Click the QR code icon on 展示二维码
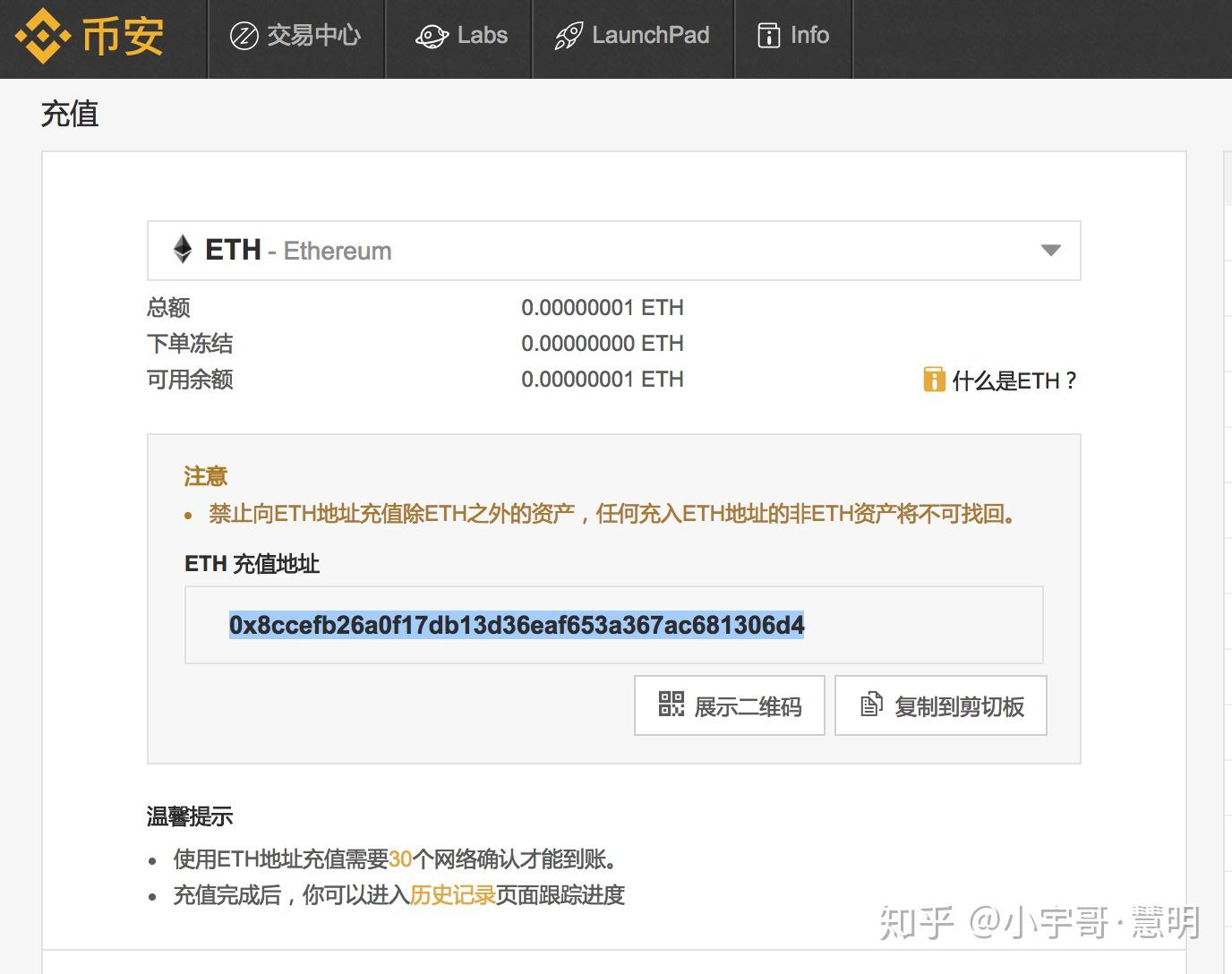Viewport: 1232px width, 974px height. pos(670,705)
